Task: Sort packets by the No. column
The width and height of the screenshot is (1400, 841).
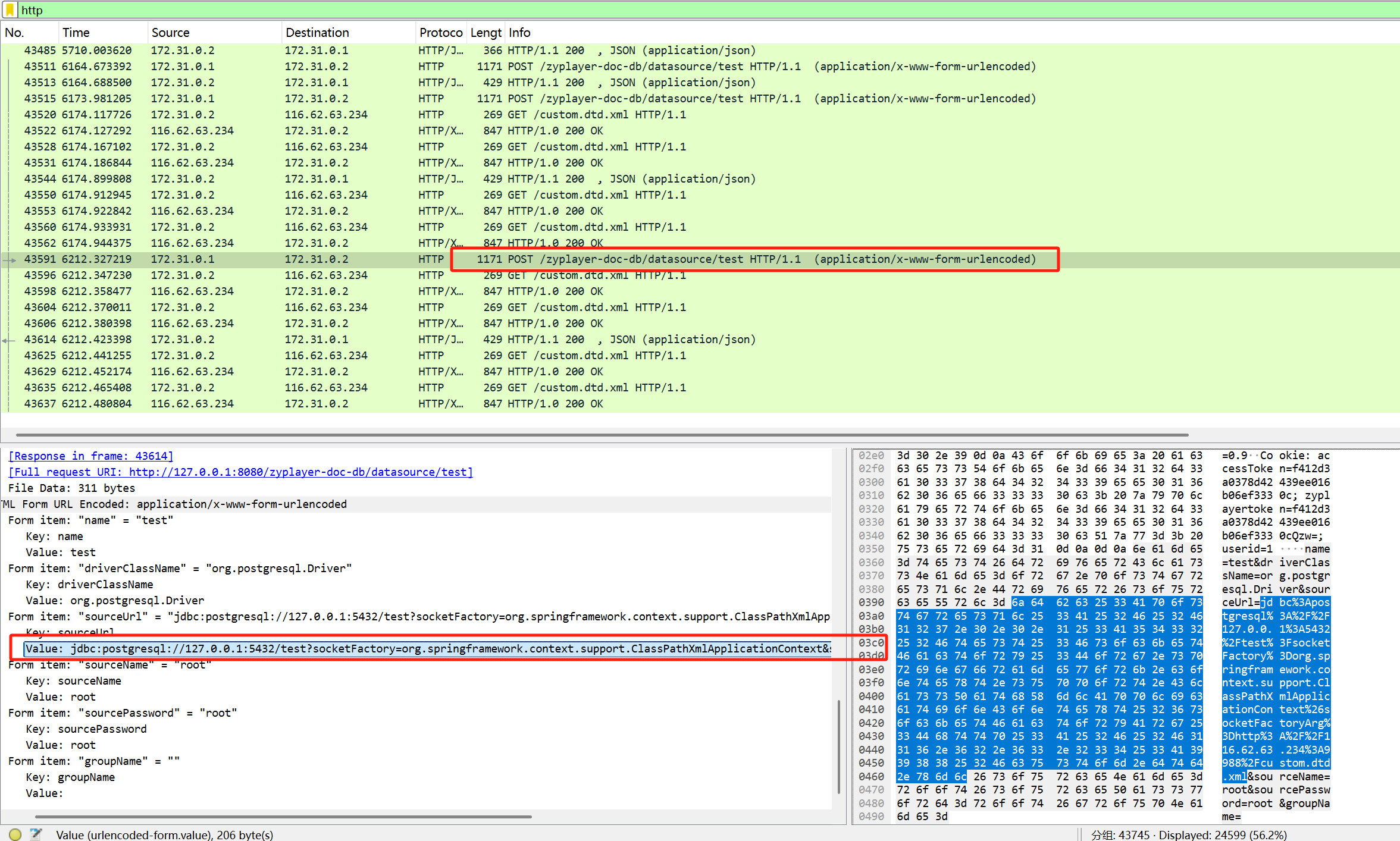Action: click(x=14, y=33)
